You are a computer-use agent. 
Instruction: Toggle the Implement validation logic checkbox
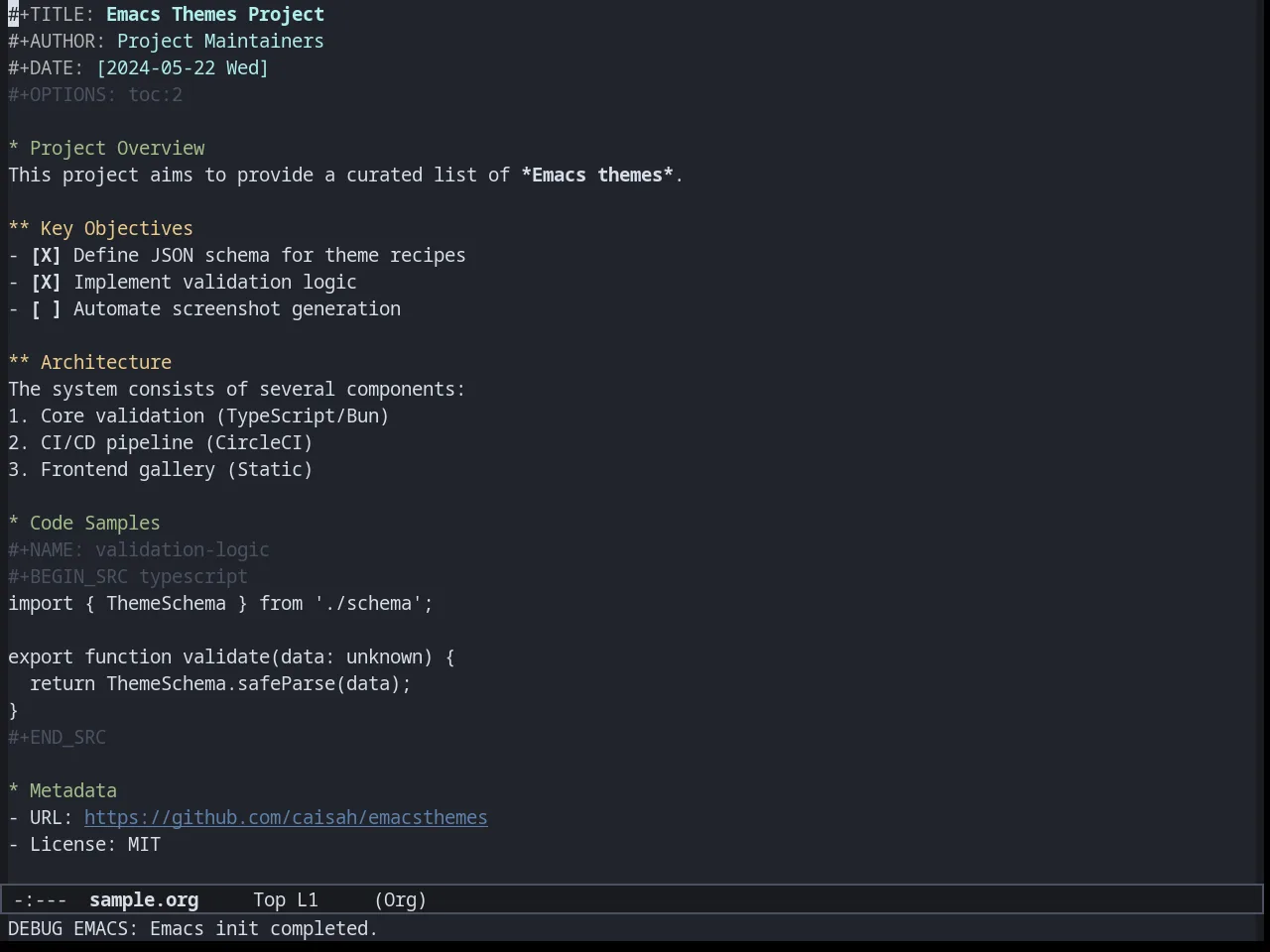point(46,283)
